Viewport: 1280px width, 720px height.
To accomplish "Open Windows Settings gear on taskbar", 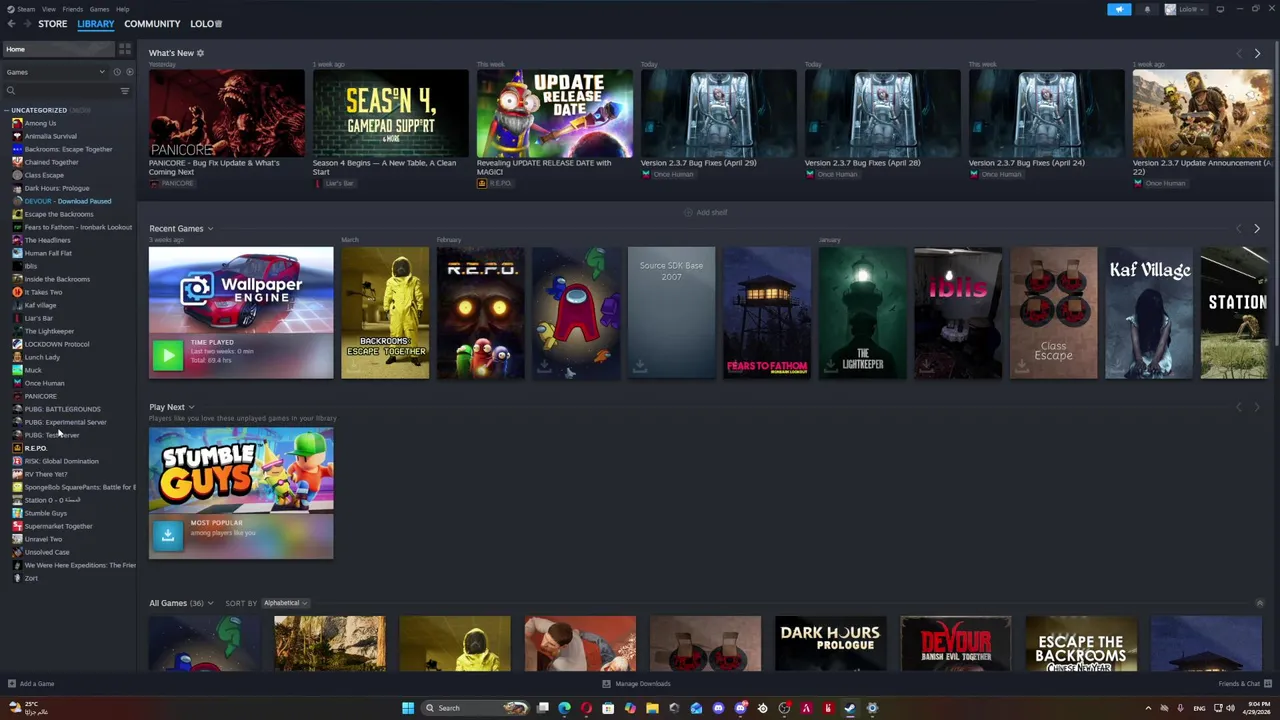I will coord(872,708).
